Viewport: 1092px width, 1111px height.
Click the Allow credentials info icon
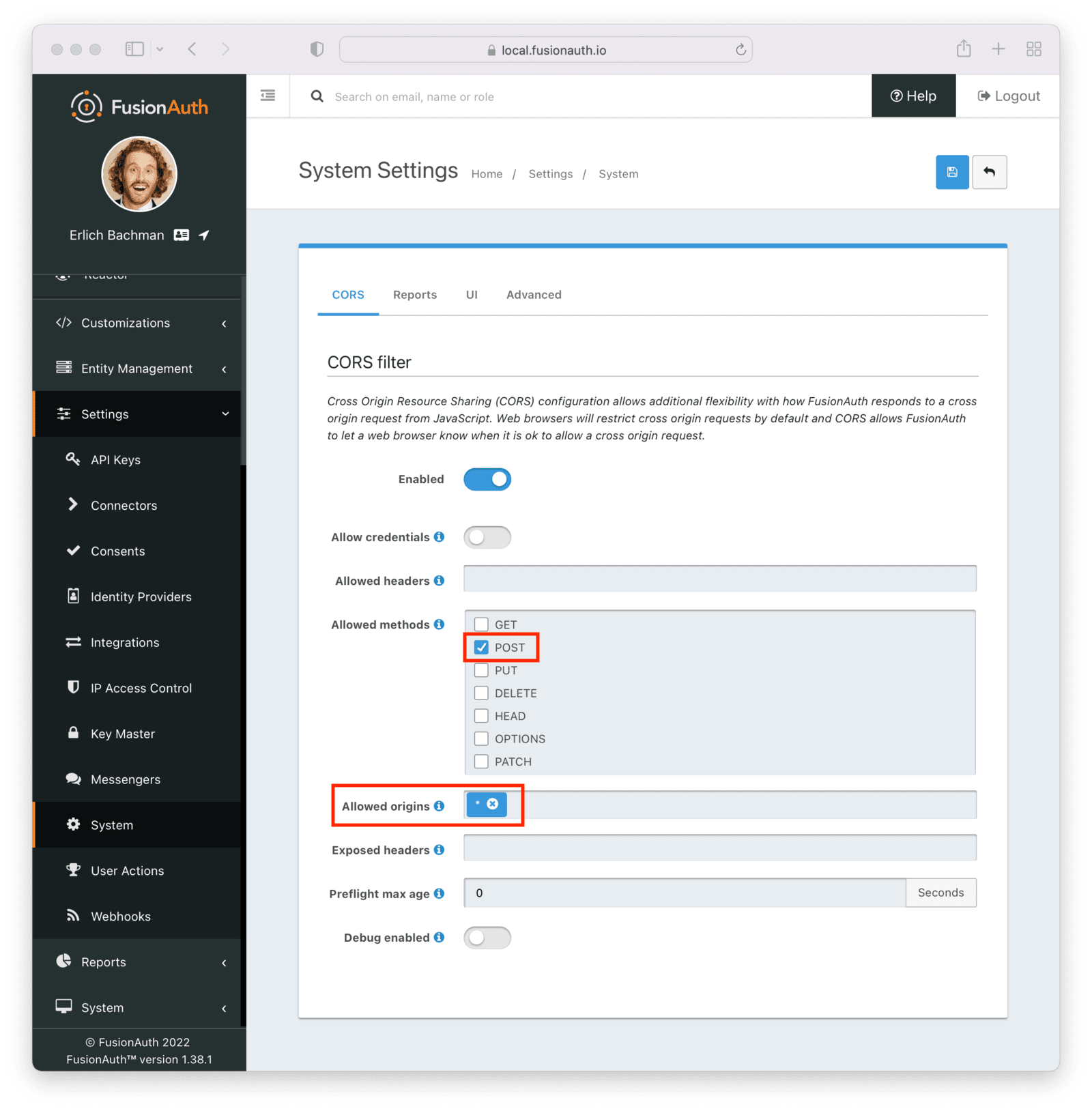440,536
